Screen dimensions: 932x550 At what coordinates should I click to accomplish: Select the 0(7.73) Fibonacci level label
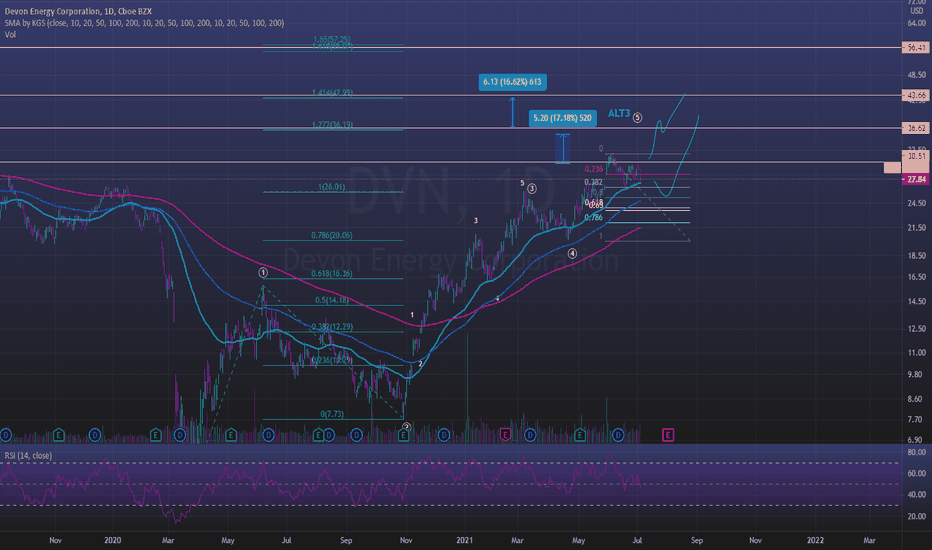click(x=332, y=414)
